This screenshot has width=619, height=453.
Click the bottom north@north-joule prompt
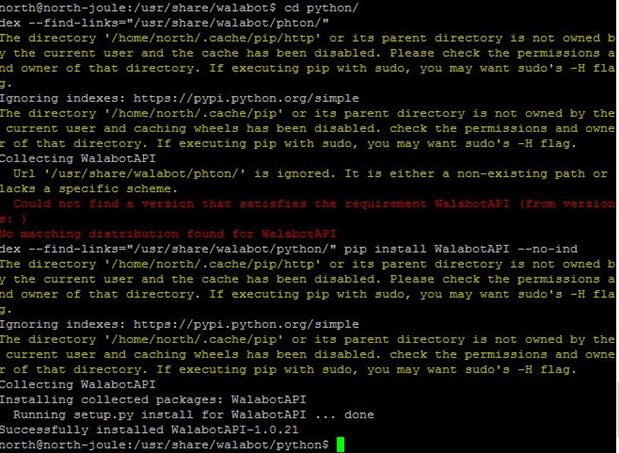click(164, 445)
